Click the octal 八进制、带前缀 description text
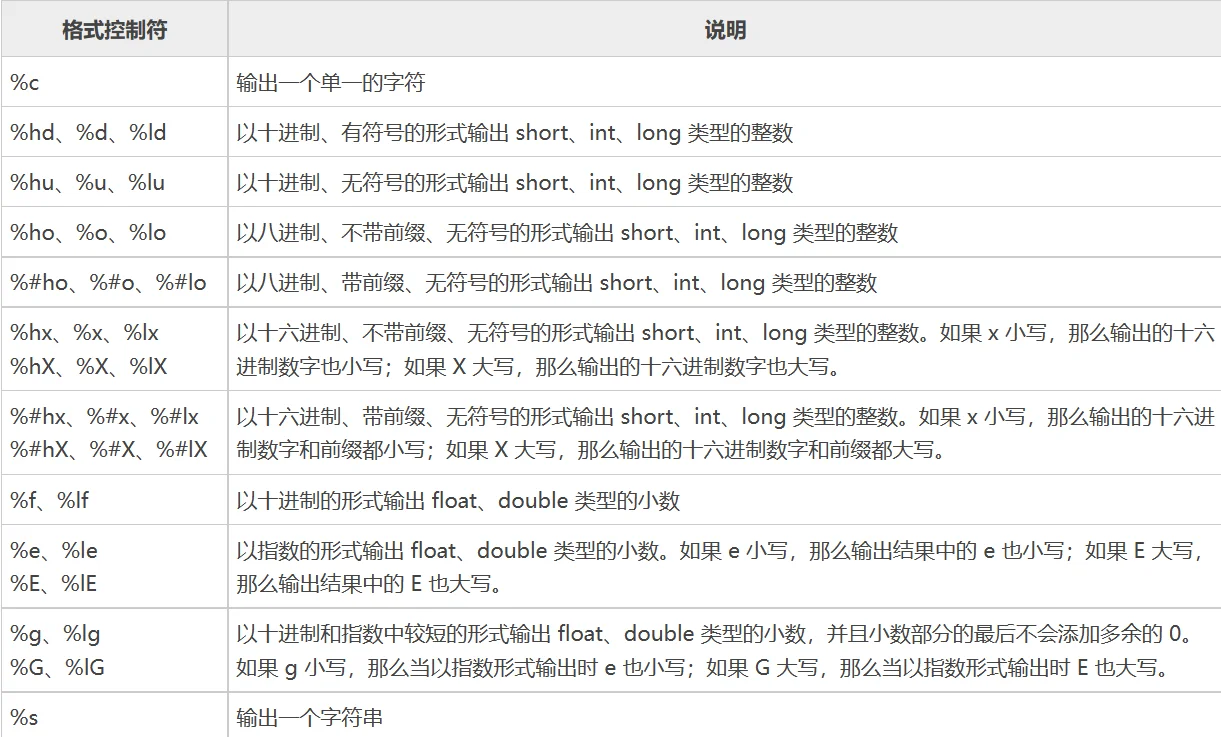Screen dimensions: 1221x737 tap(556, 282)
